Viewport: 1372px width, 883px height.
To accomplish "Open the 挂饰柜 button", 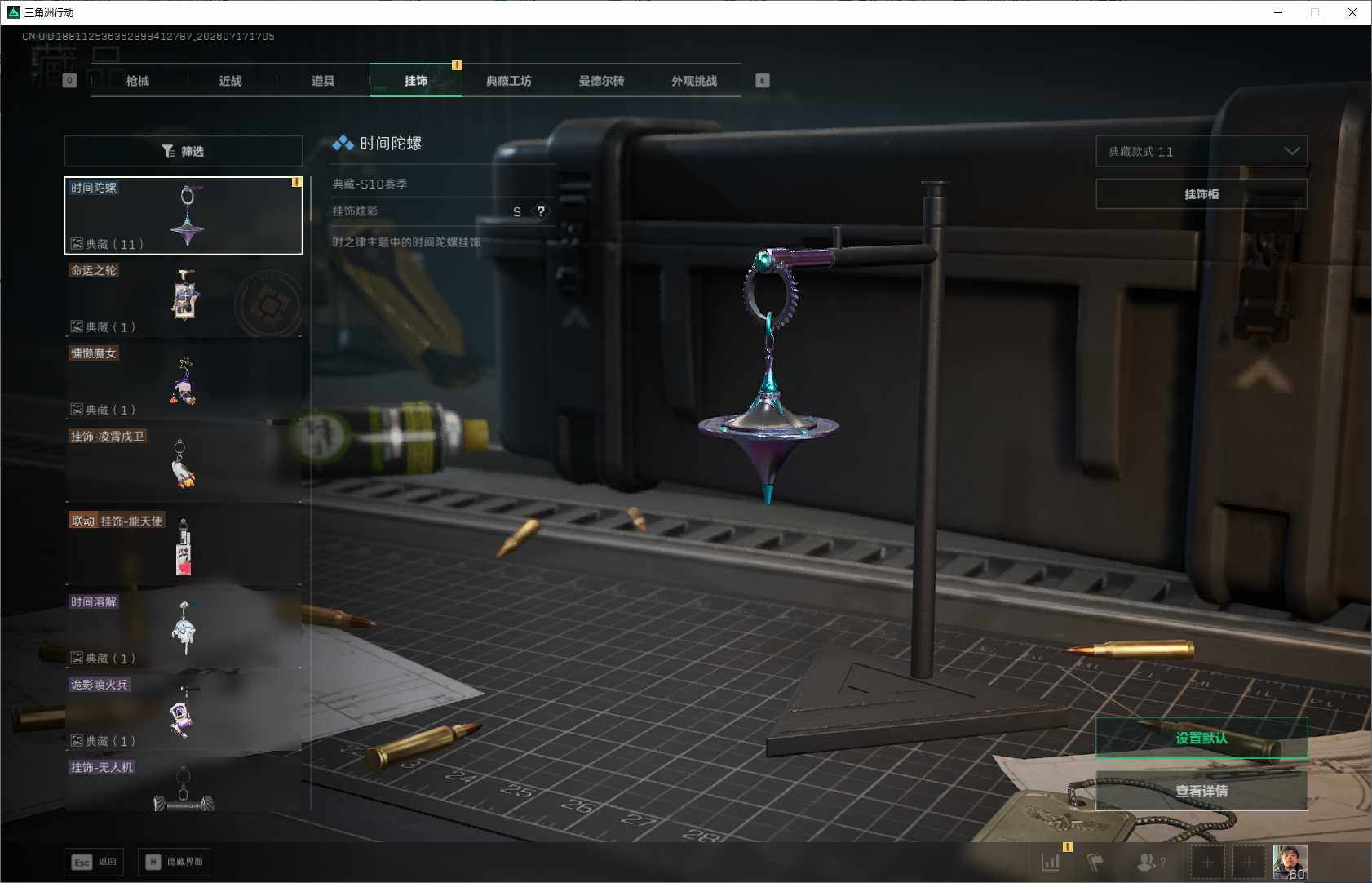I will click(1202, 194).
